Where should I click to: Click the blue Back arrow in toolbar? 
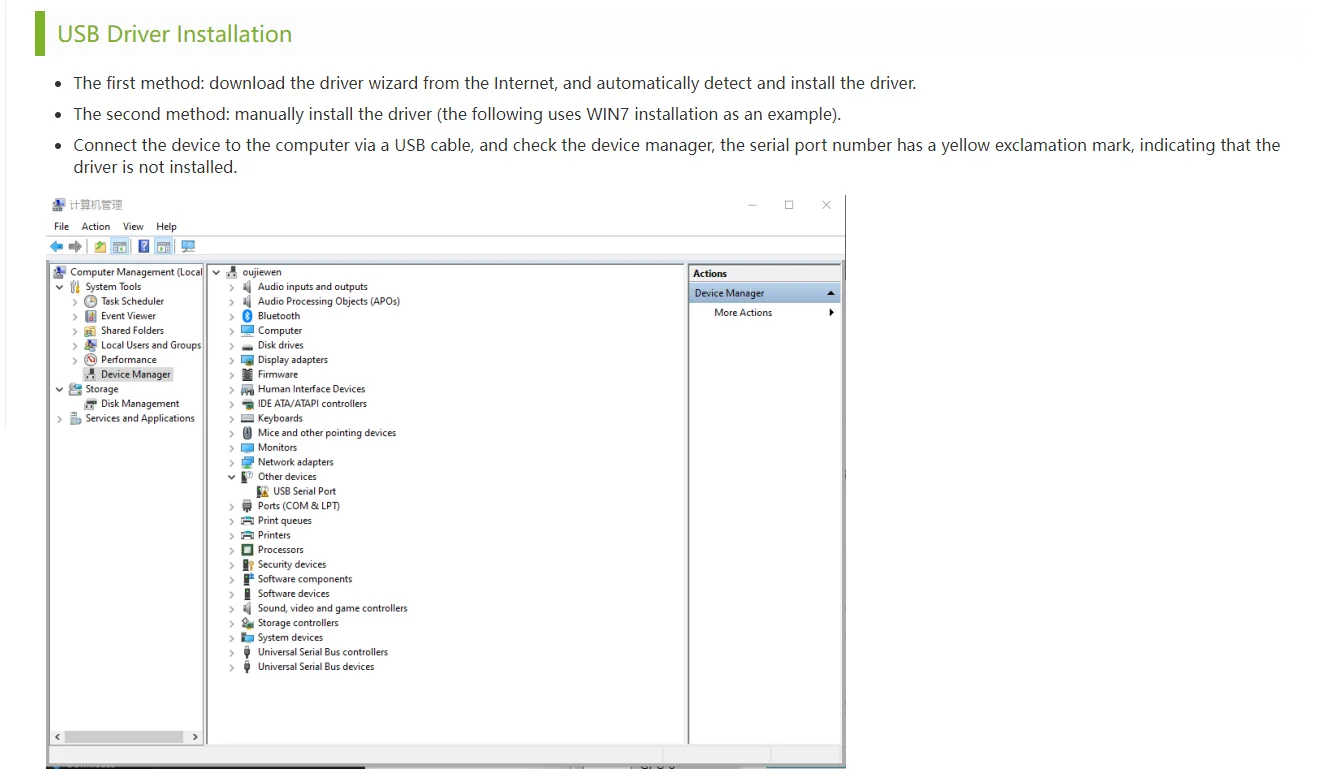(57, 246)
